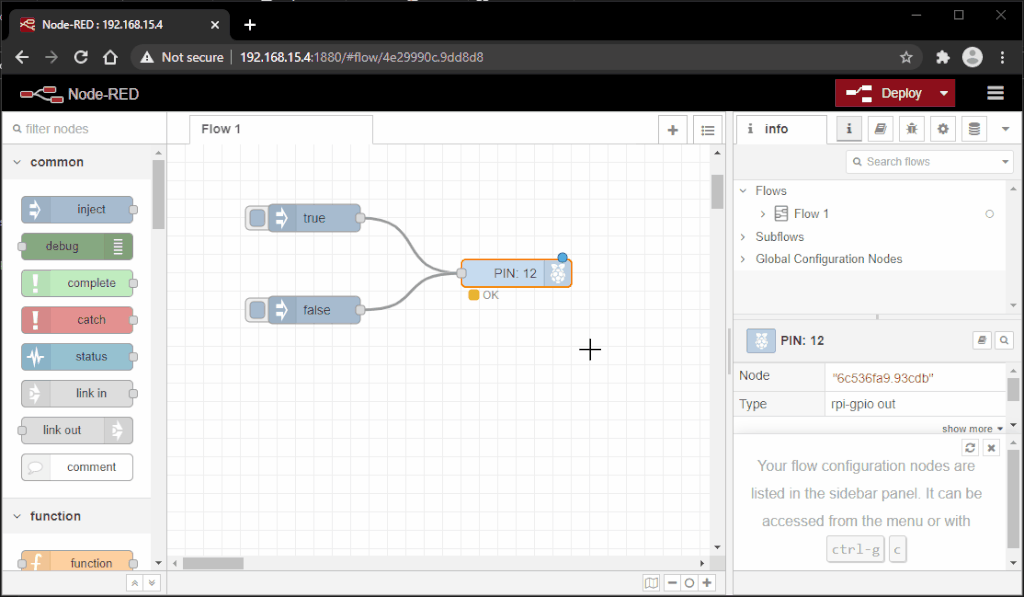Image resolution: width=1024 pixels, height=597 pixels.
Task: Select the catch node in the palette
Action: [77, 320]
